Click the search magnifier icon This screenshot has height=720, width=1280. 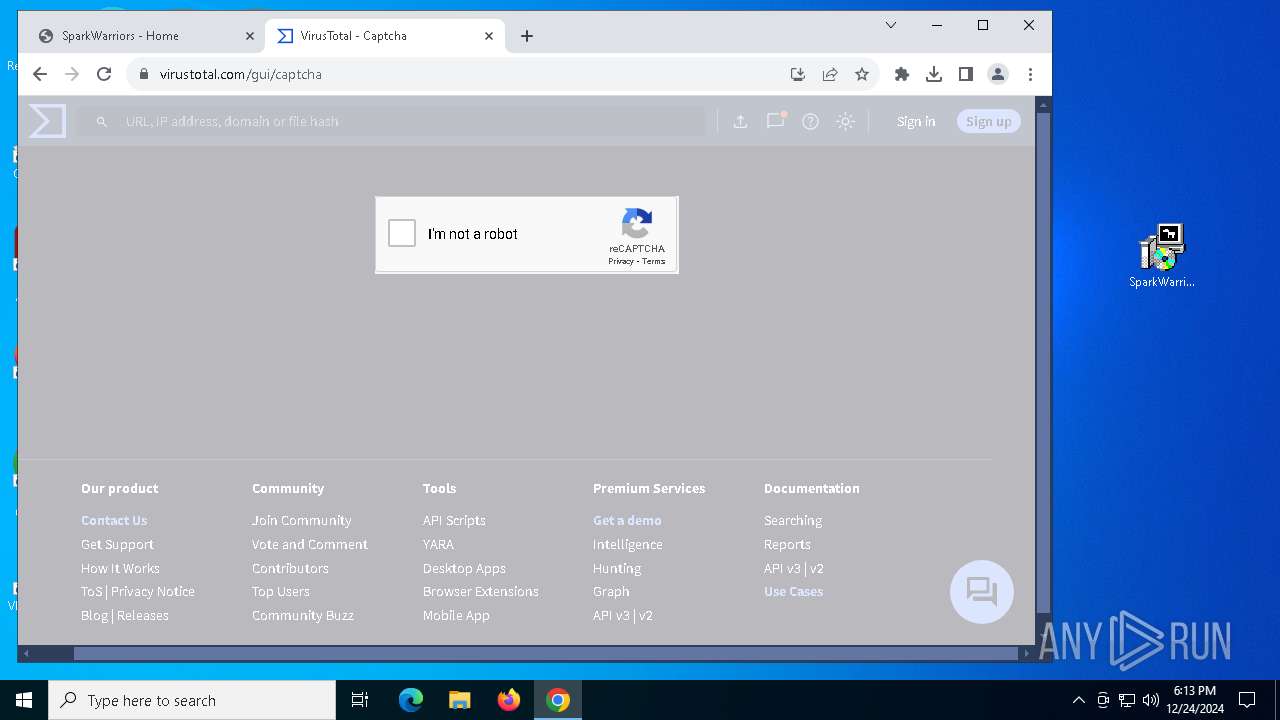point(101,121)
